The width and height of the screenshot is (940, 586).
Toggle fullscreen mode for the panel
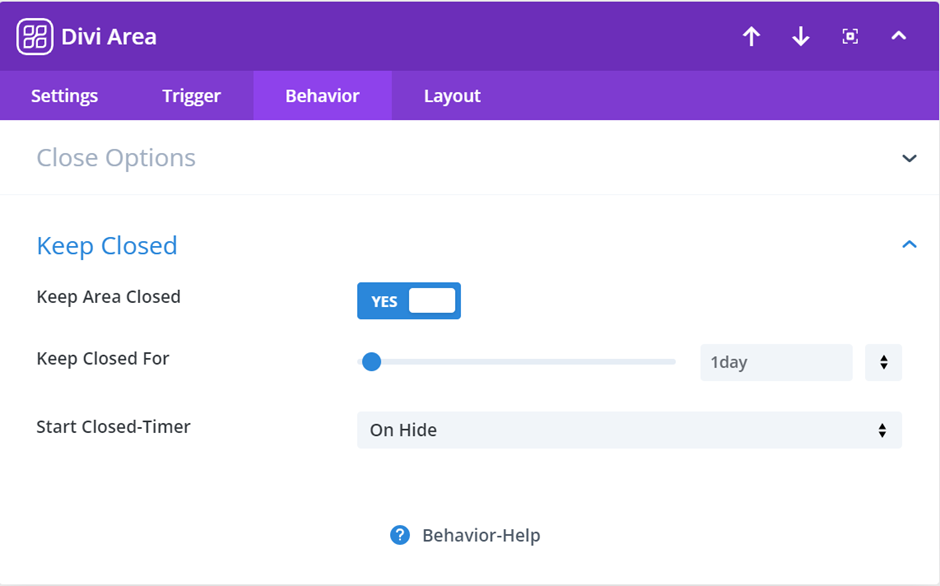pyautogui.click(x=849, y=37)
